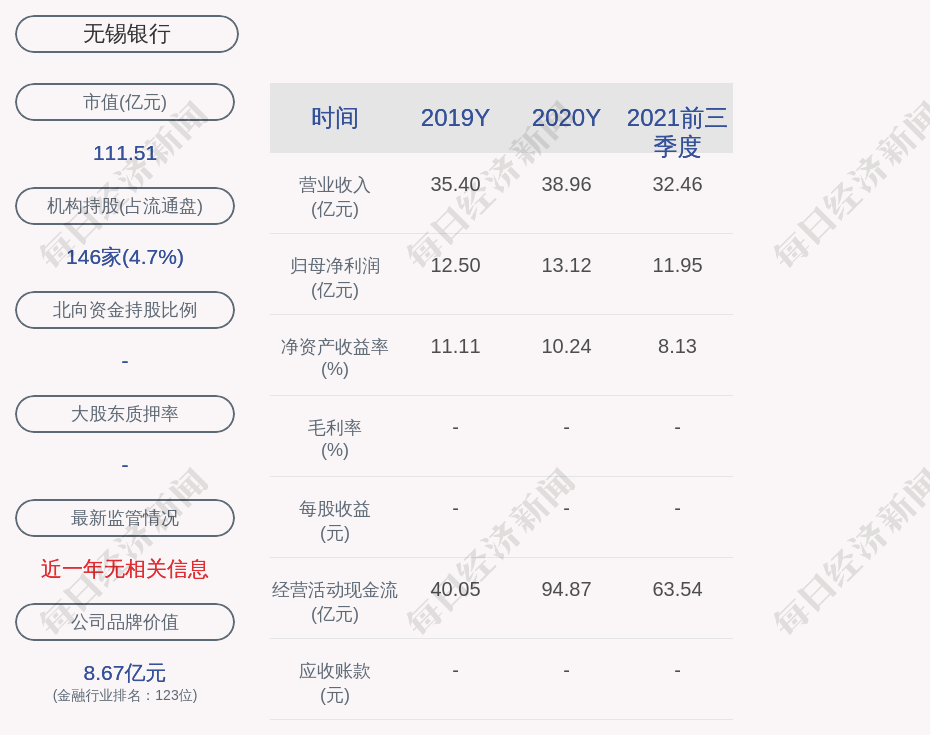Select the institutional holding value 146家(4.7%)
Screen dimensions: 930x735
click(x=125, y=257)
